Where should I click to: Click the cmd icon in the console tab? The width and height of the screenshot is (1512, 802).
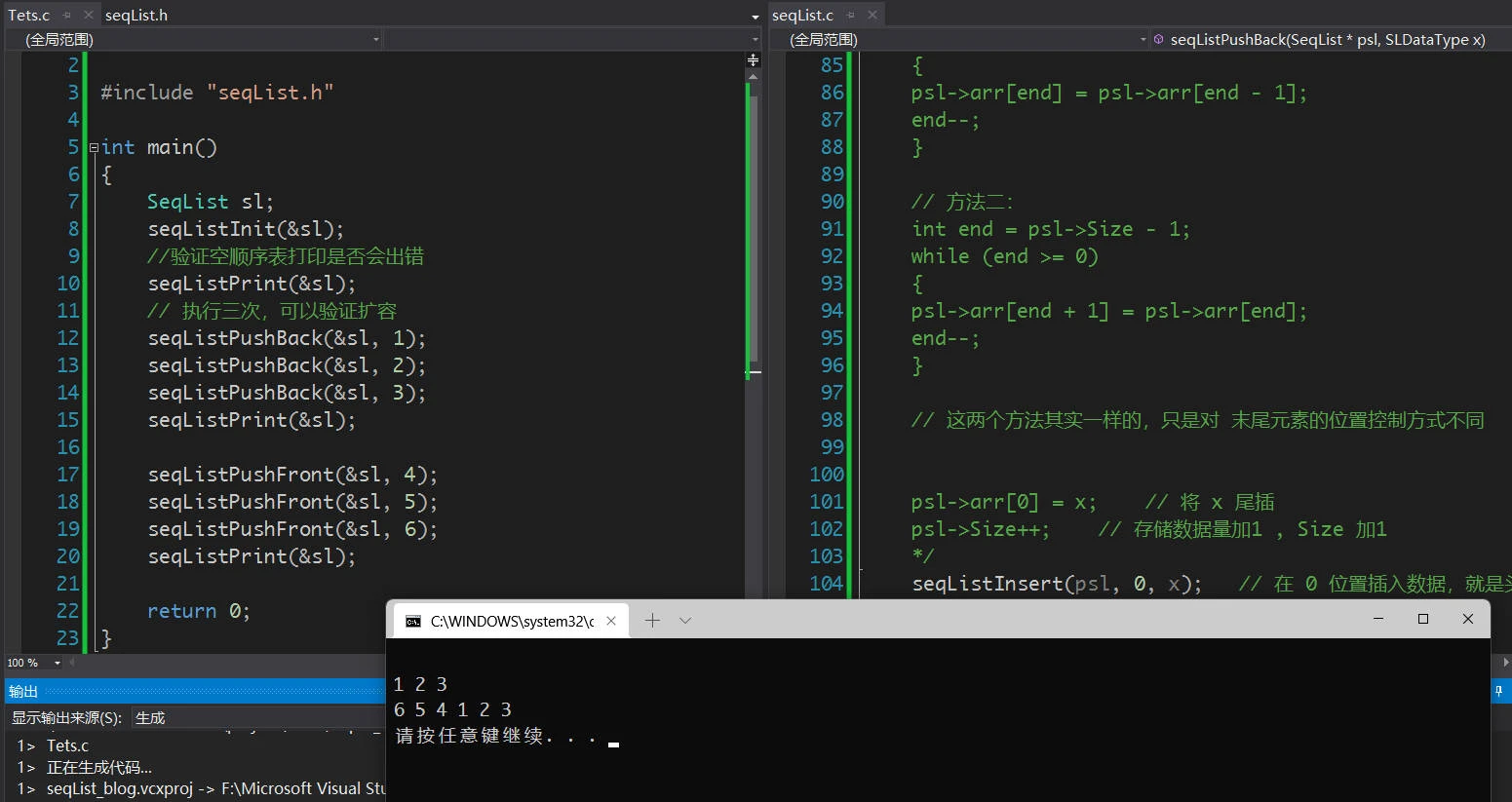pyautogui.click(x=413, y=621)
